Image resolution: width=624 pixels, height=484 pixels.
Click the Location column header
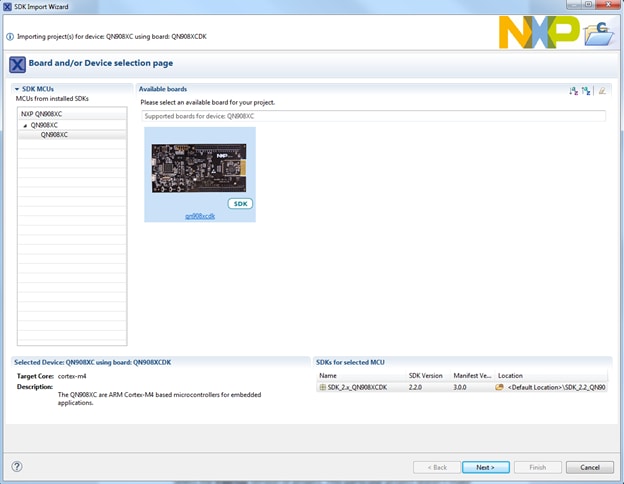(510, 375)
